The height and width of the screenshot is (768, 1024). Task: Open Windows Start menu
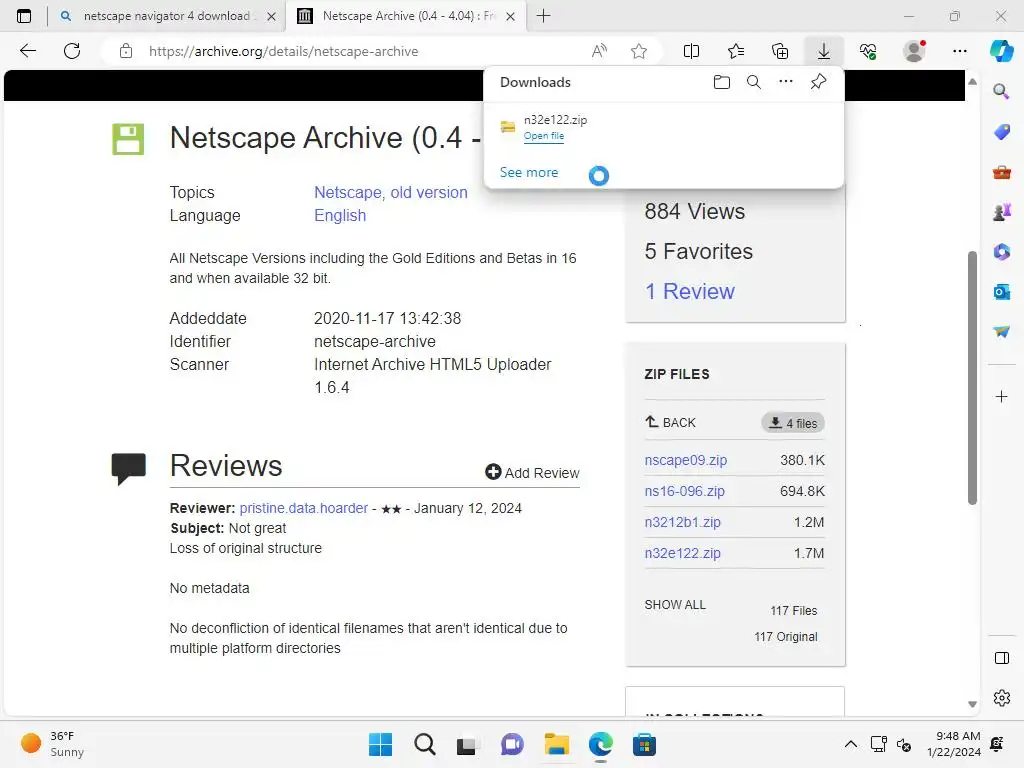click(380, 744)
